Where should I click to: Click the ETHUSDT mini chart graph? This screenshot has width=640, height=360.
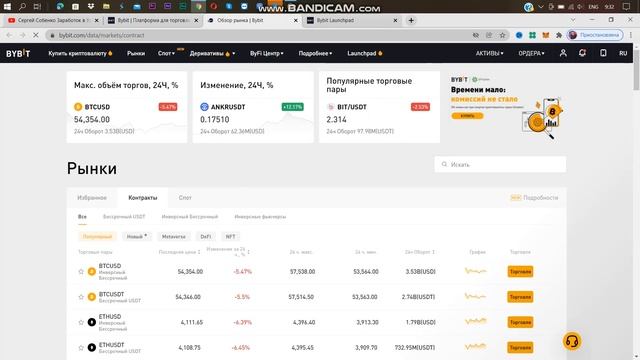(476, 347)
